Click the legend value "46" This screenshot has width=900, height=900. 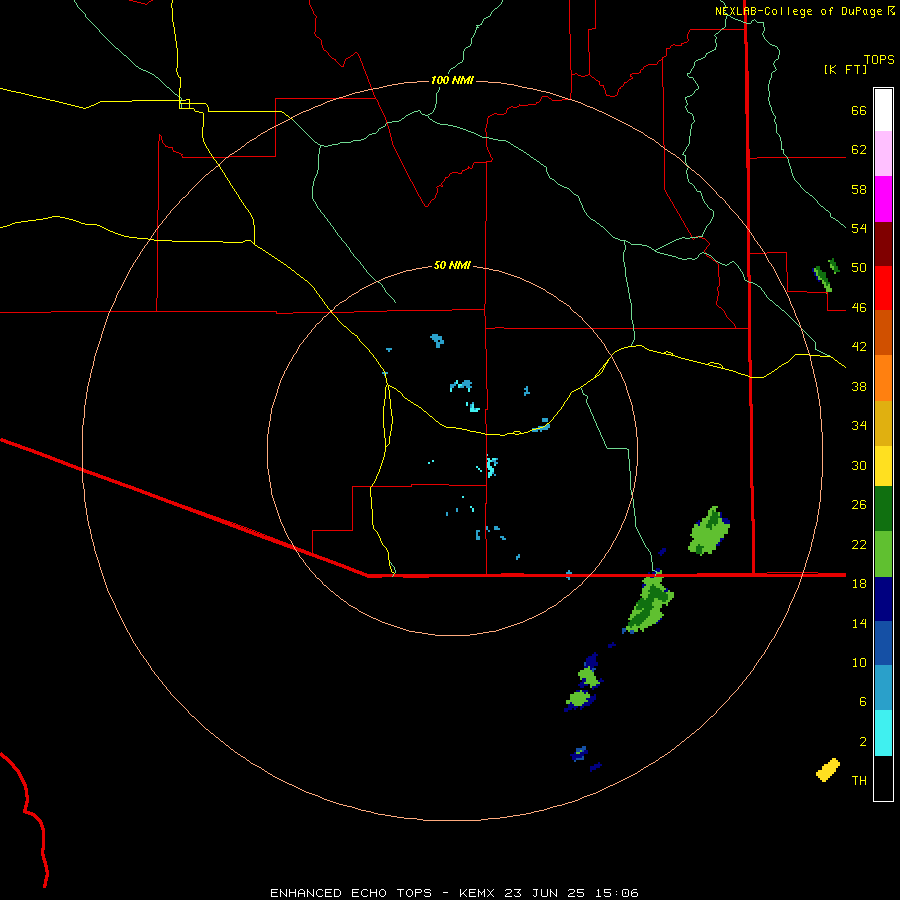(859, 308)
